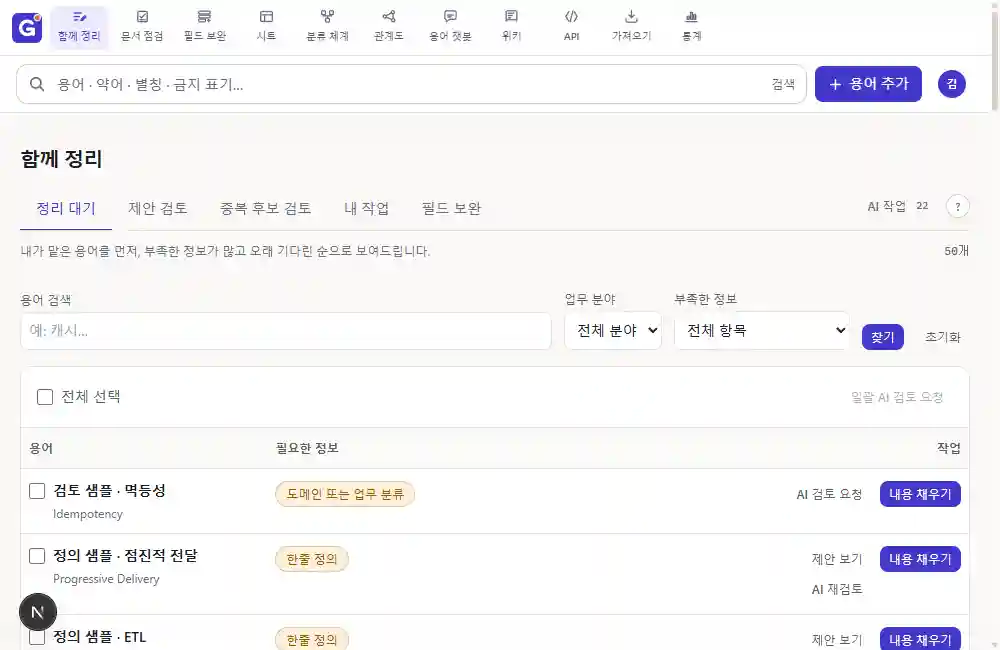Click the 작업 column header
The image size is (1000, 650).
point(948,448)
